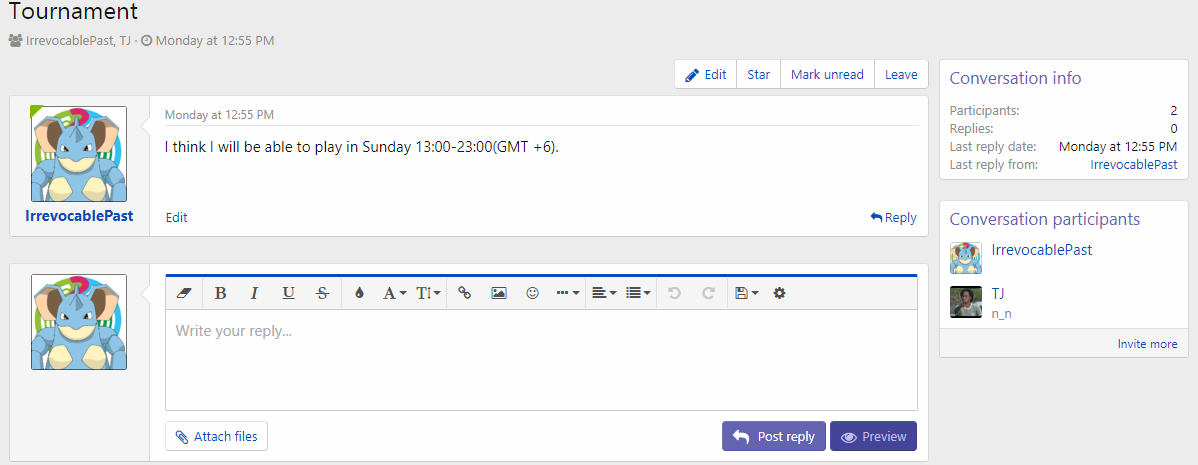This screenshot has height=465, width=1198.
Task: Click inside the Write your reply field
Action: [540, 358]
